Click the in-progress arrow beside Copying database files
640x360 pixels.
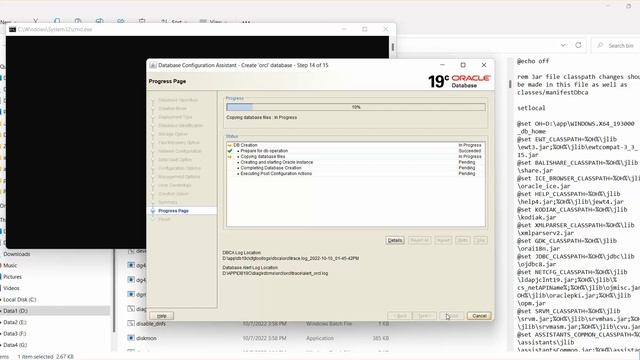pos(230,157)
